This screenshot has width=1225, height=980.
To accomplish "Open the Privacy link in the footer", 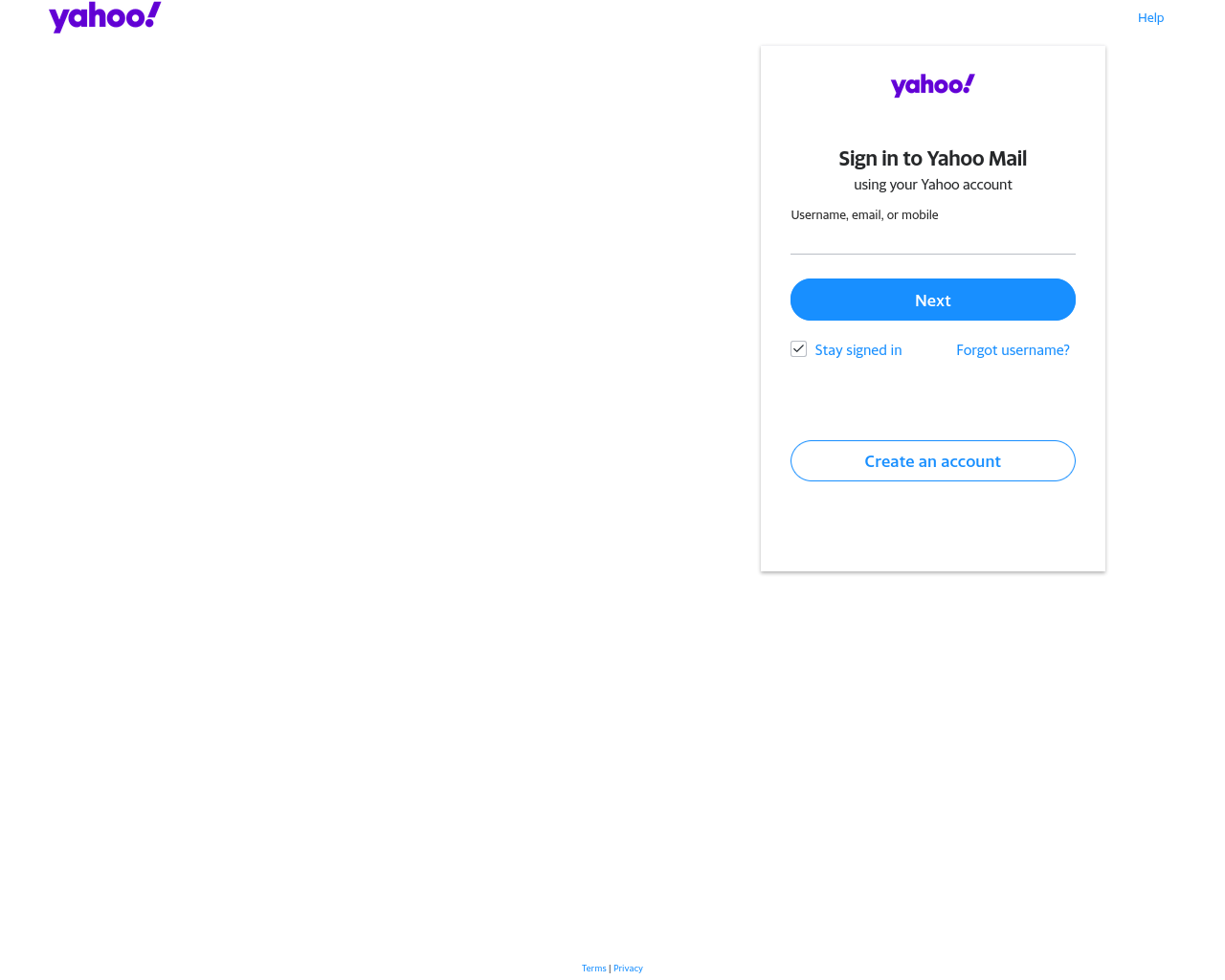I will 628,969.
